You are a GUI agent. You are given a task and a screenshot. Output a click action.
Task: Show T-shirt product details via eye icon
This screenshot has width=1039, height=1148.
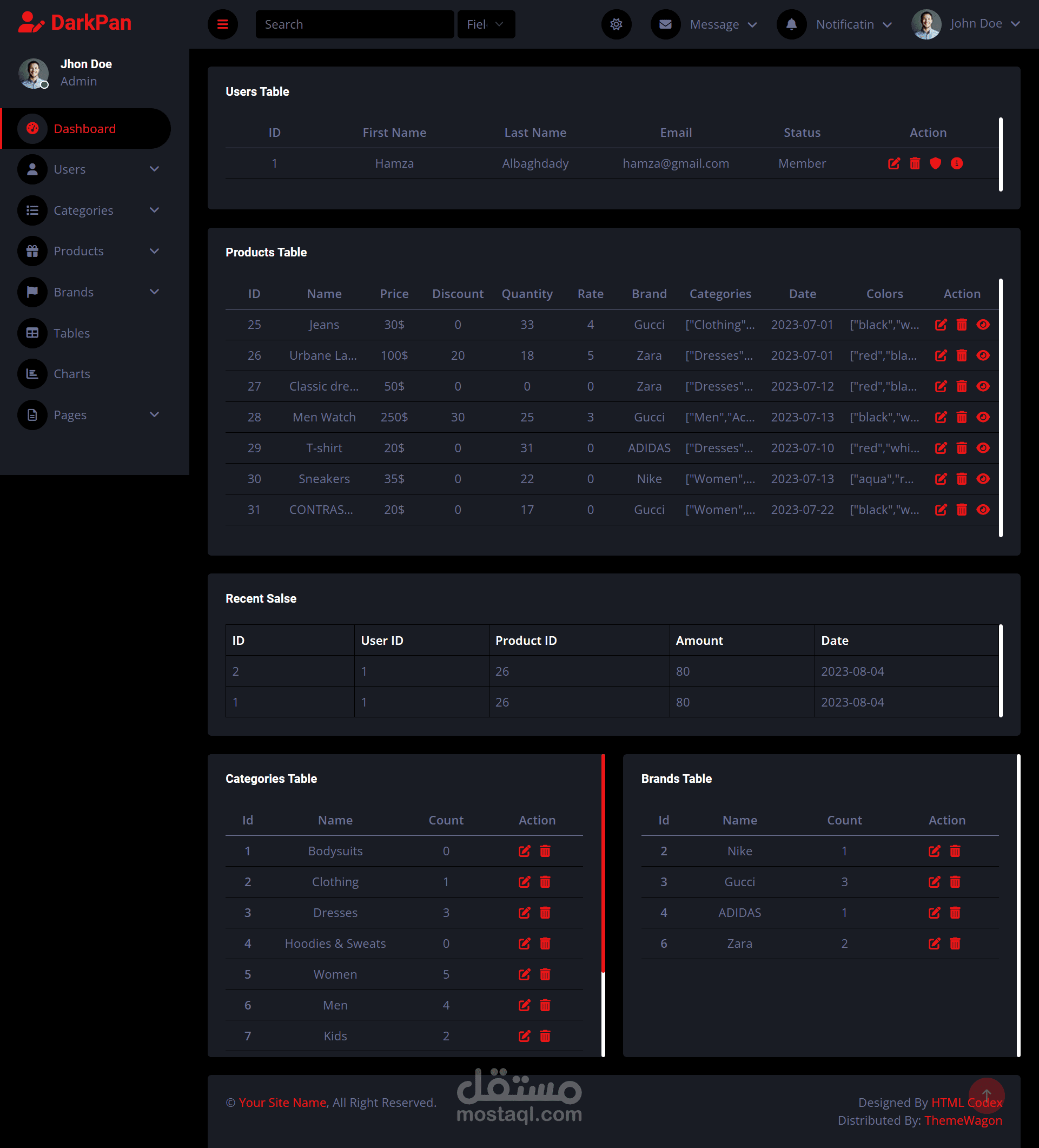point(983,448)
